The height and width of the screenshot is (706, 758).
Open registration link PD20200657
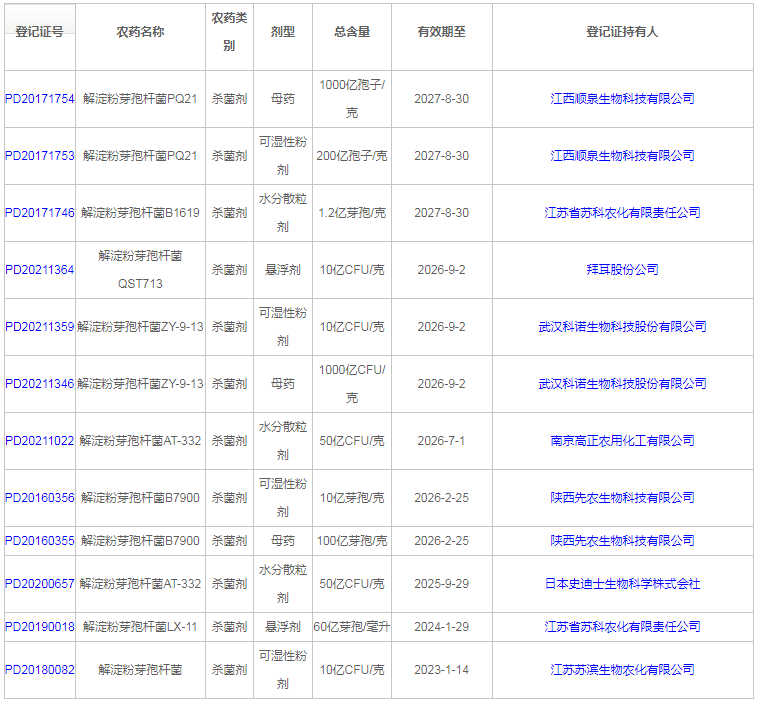pos(40,584)
